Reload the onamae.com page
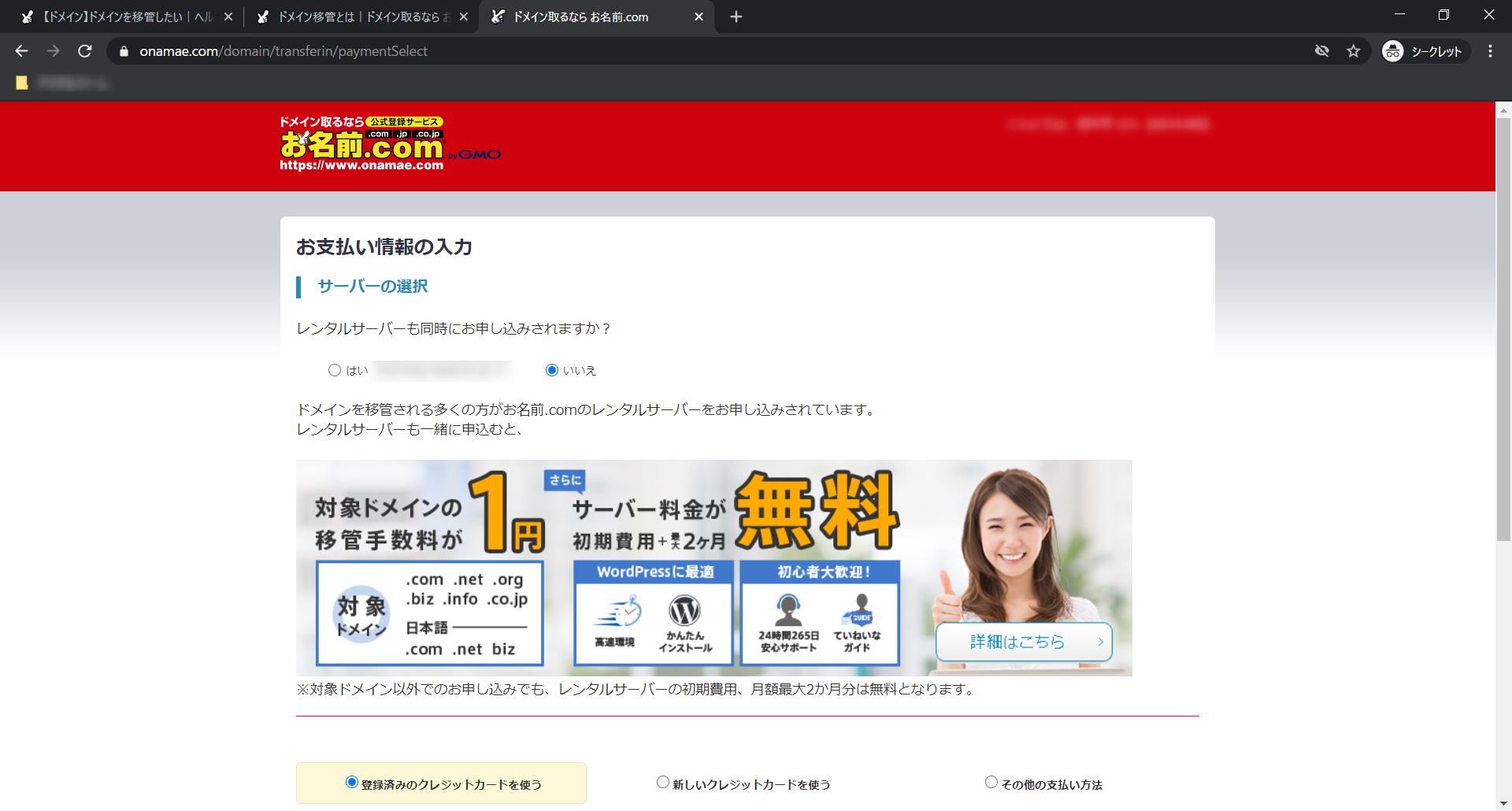The height and width of the screenshot is (811, 1512). click(x=85, y=51)
